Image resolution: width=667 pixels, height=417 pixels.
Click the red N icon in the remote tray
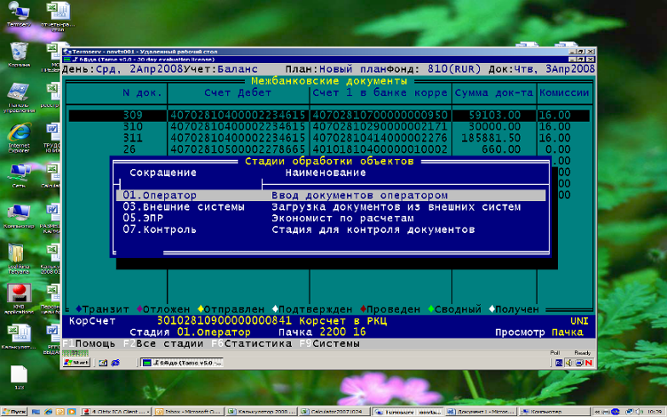(589, 363)
